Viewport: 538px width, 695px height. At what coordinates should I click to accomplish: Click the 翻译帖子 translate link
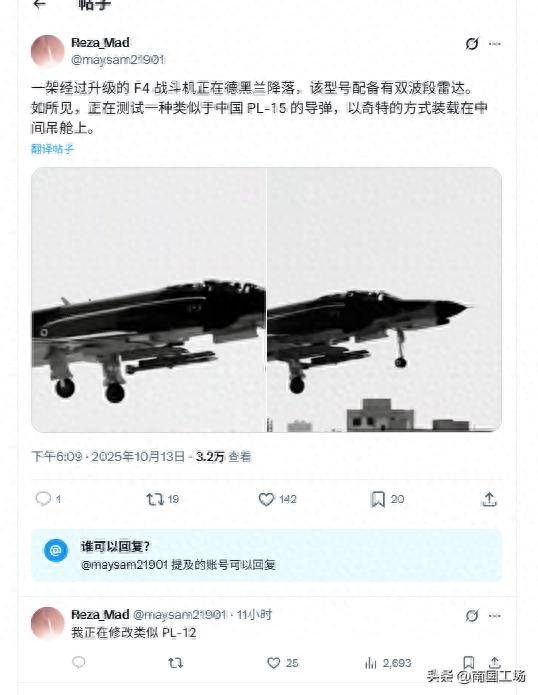(52, 149)
